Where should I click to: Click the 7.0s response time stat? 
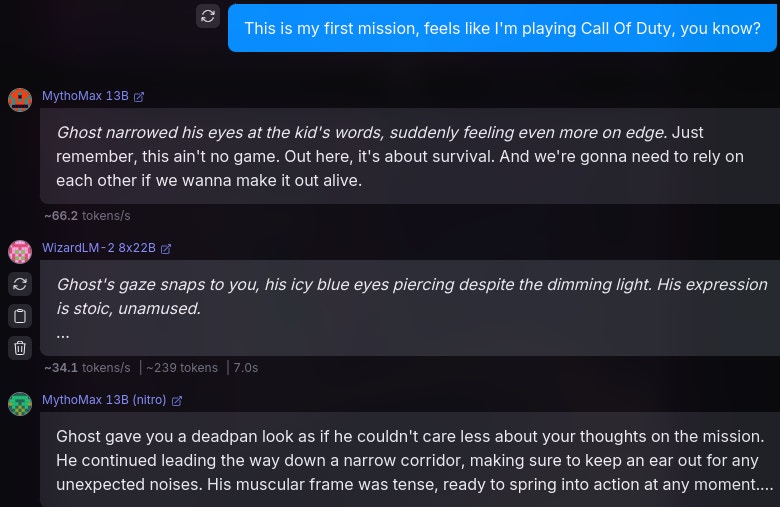245,368
